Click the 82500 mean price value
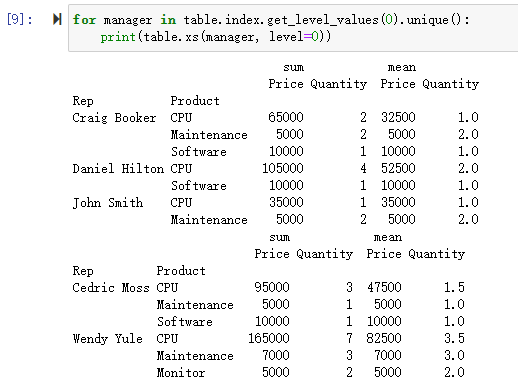The height and width of the screenshot is (391, 518). (x=384, y=339)
